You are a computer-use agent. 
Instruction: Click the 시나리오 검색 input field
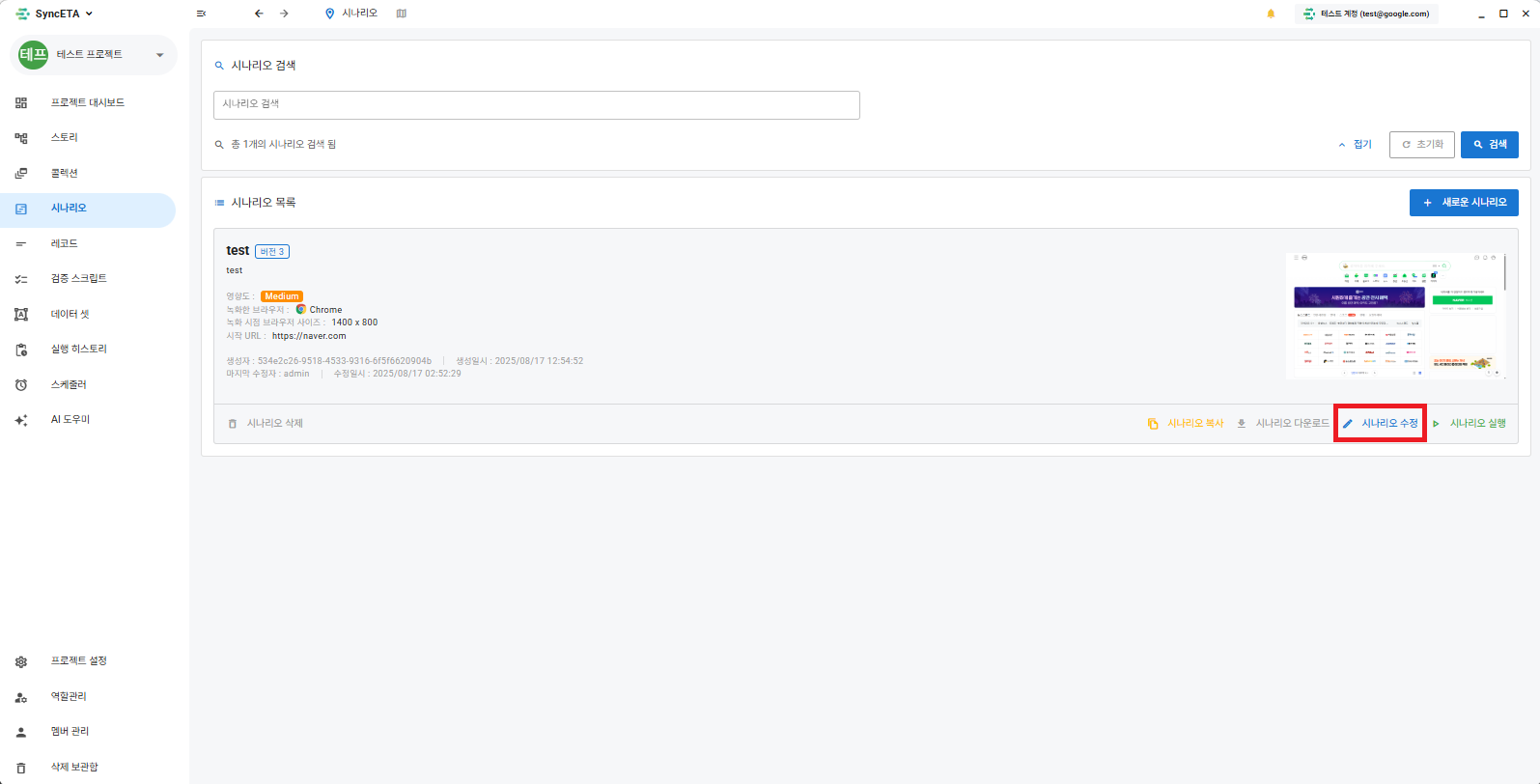536,104
